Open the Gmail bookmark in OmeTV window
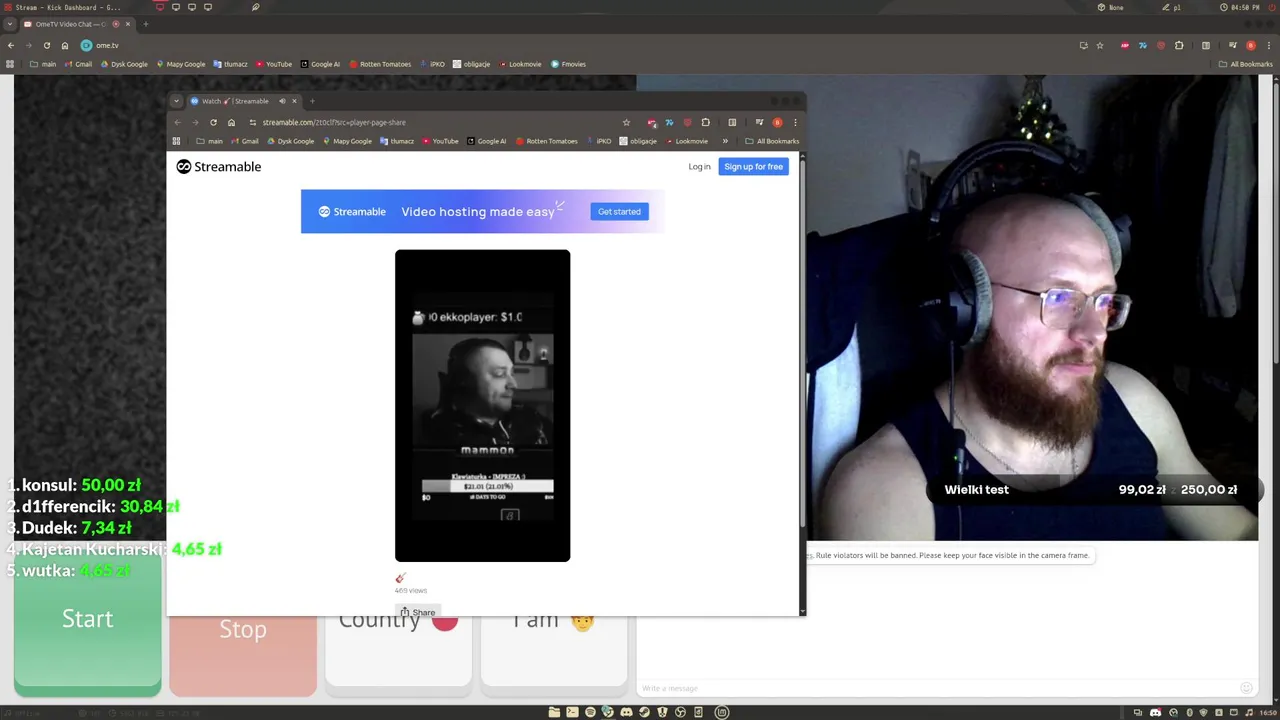 tap(79, 64)
